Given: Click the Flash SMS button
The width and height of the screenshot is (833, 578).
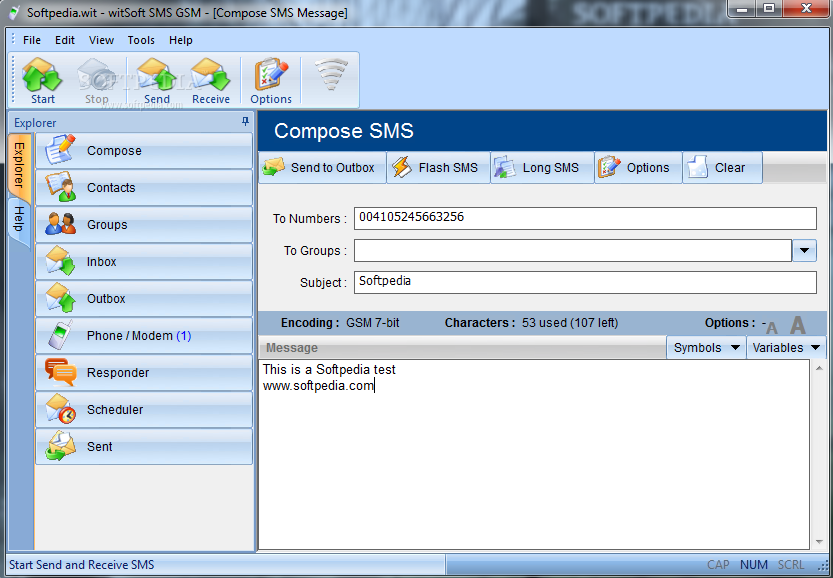Looking at the screenshot, I should (x=438, y=168).
